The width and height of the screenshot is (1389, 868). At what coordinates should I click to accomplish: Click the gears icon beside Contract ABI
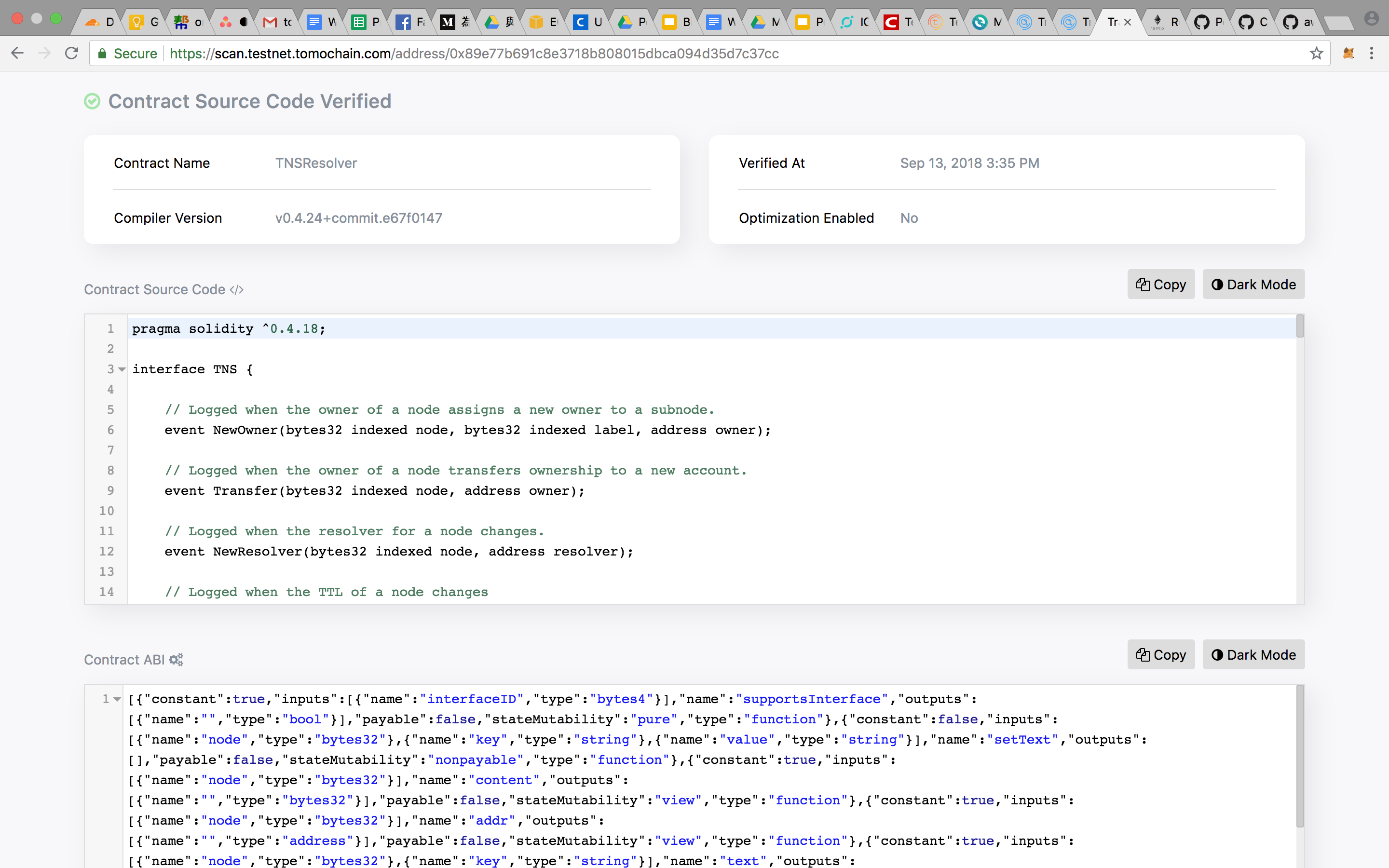(x=176, y=660)
